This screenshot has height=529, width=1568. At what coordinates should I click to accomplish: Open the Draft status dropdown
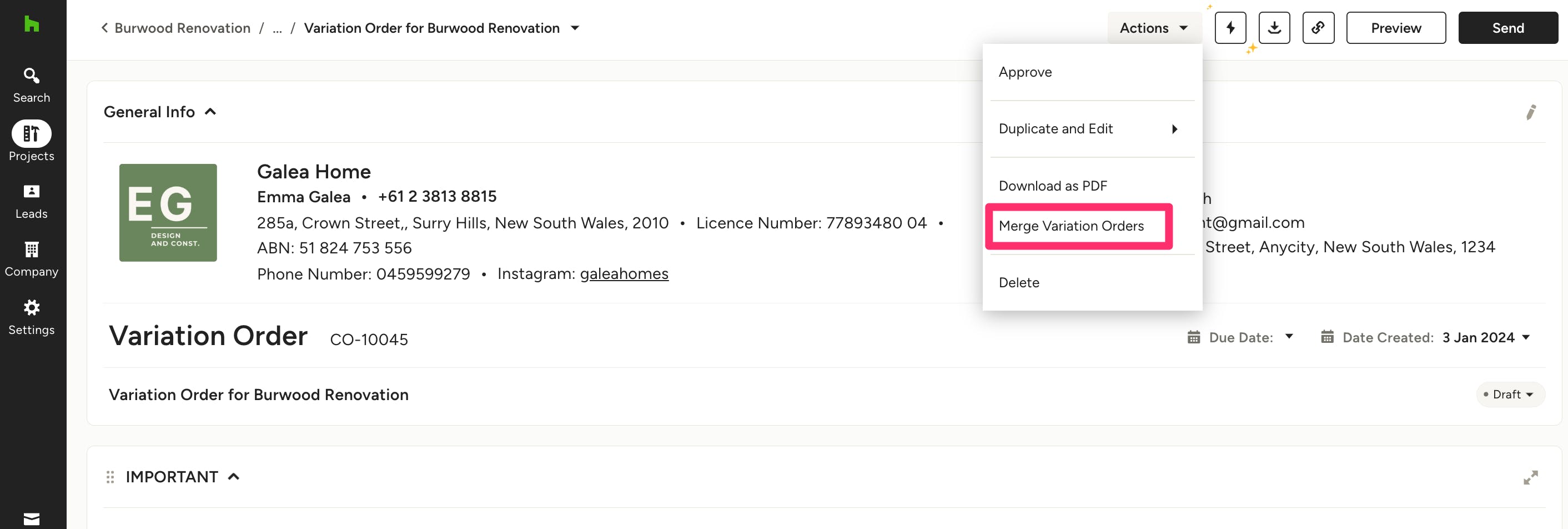click(1510, 395)
